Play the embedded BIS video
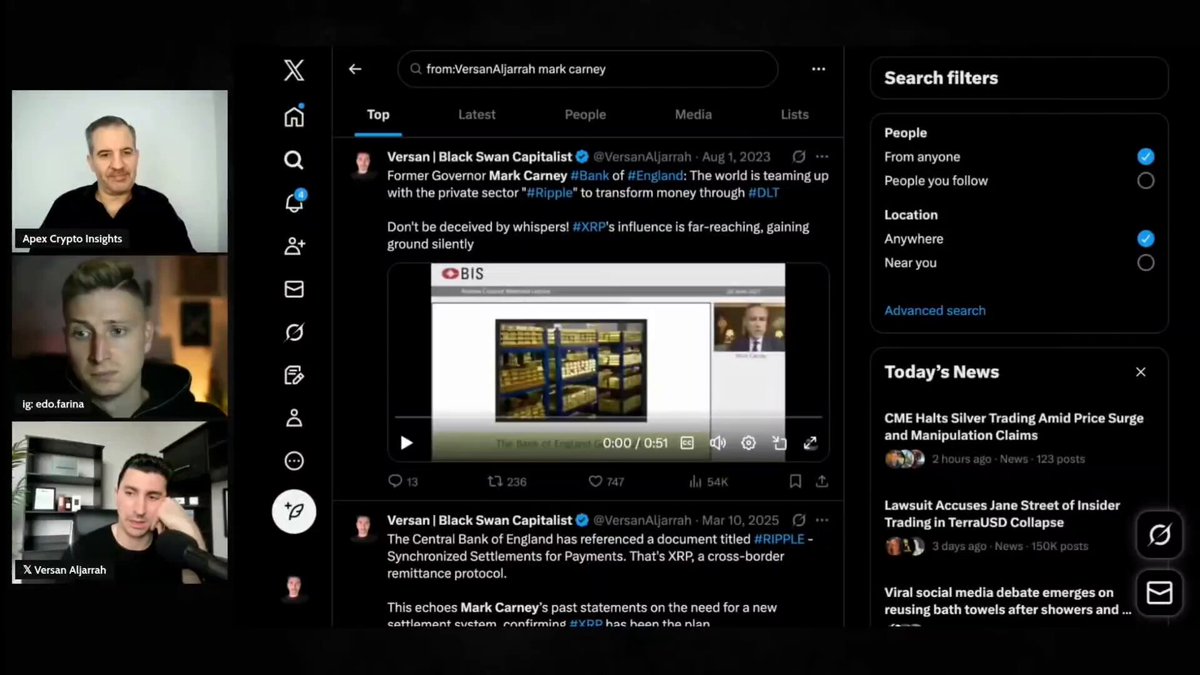Image resolution: width=1200 pixels, height=675 pixels. (x=406, y=443)
